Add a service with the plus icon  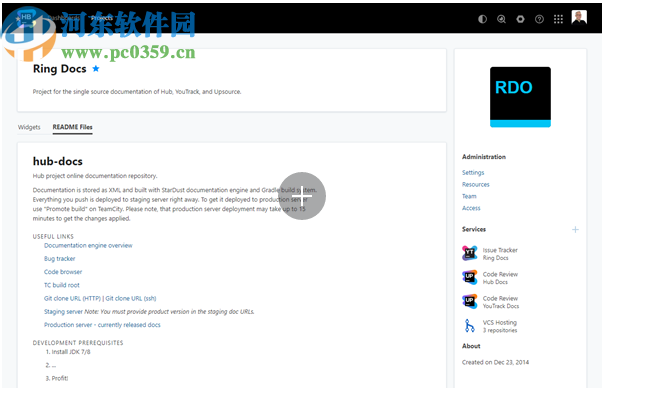(x=575, y=229)
